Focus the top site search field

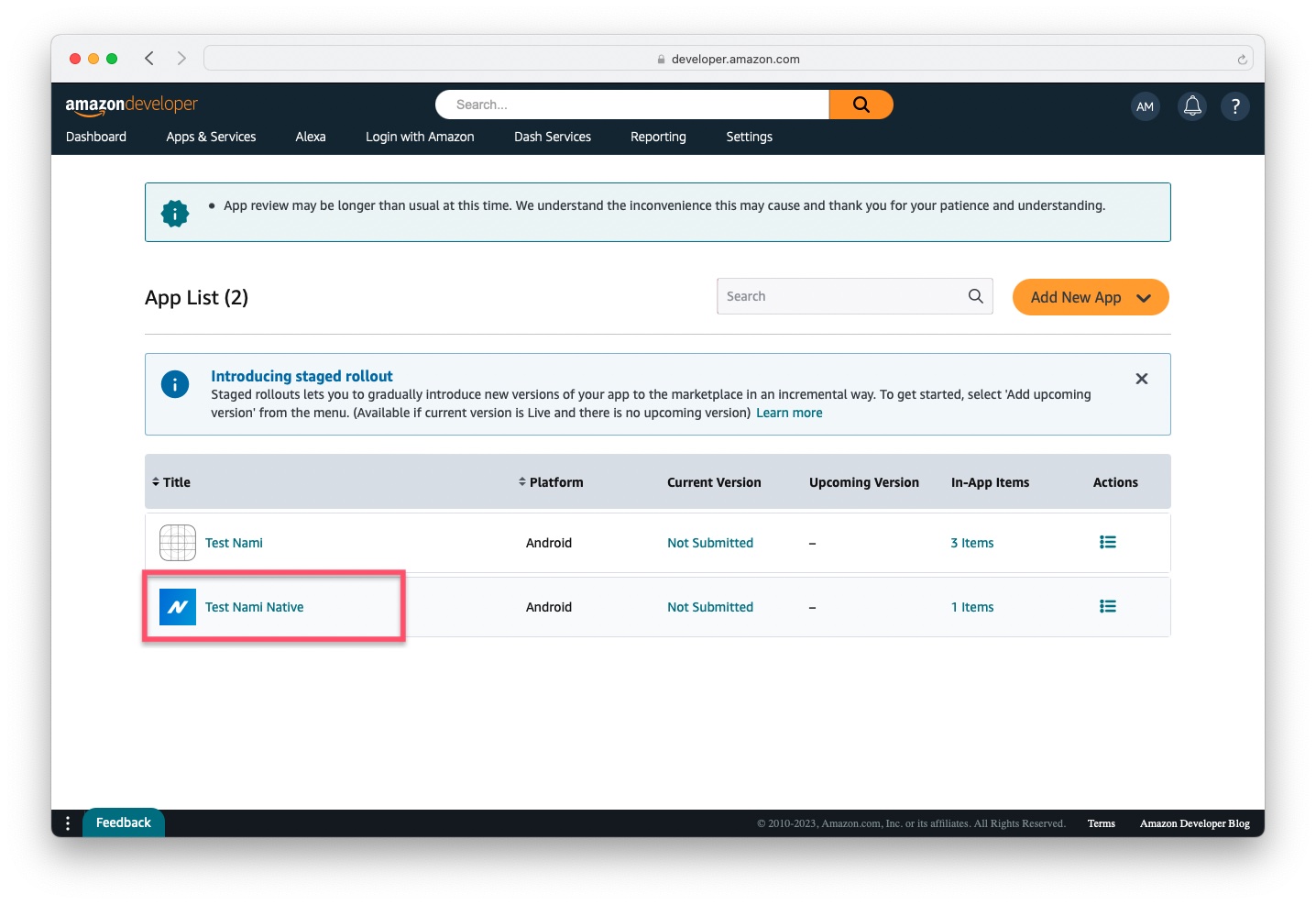pos(632,105)
